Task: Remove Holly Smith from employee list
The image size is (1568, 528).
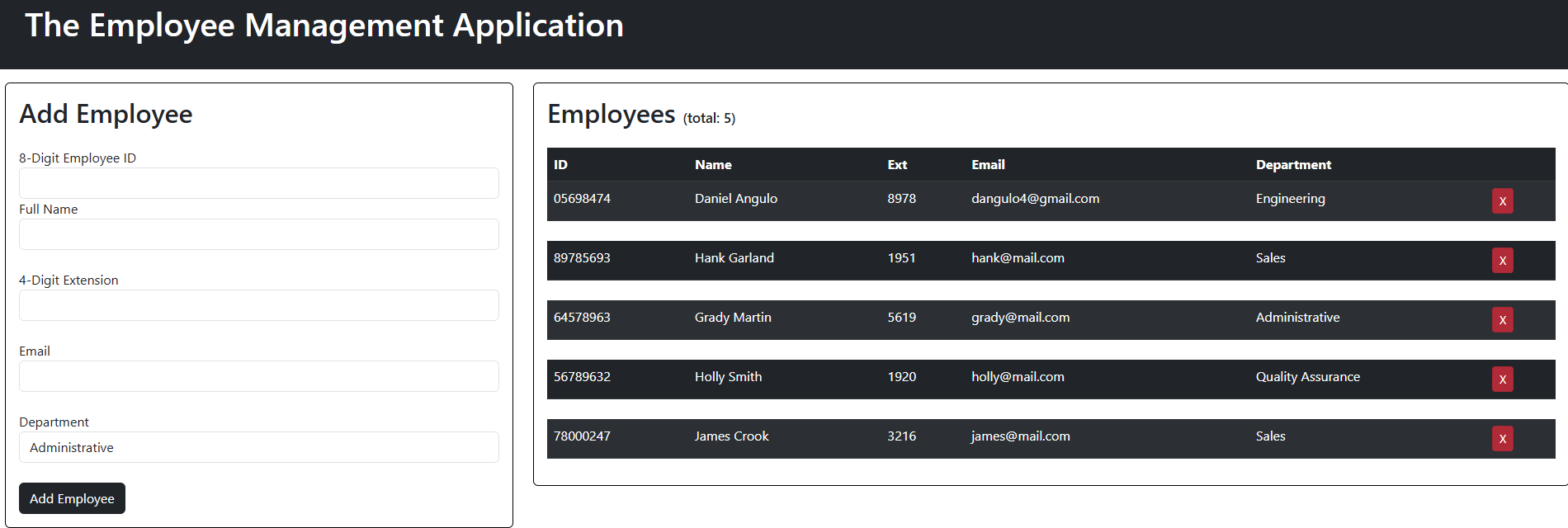Action: click(1502, 379)
